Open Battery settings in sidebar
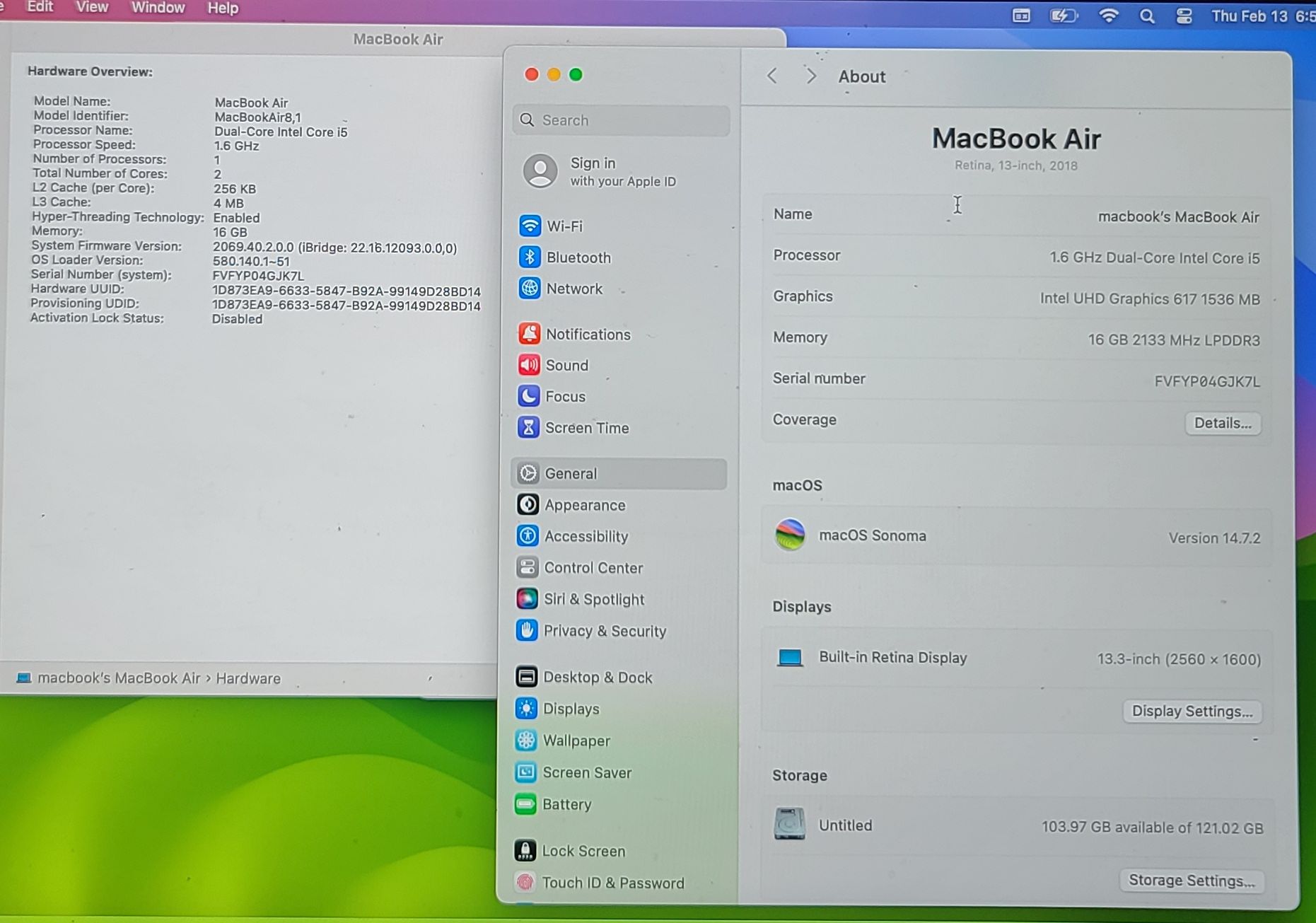1316x923 pixels. click(566, 804)
